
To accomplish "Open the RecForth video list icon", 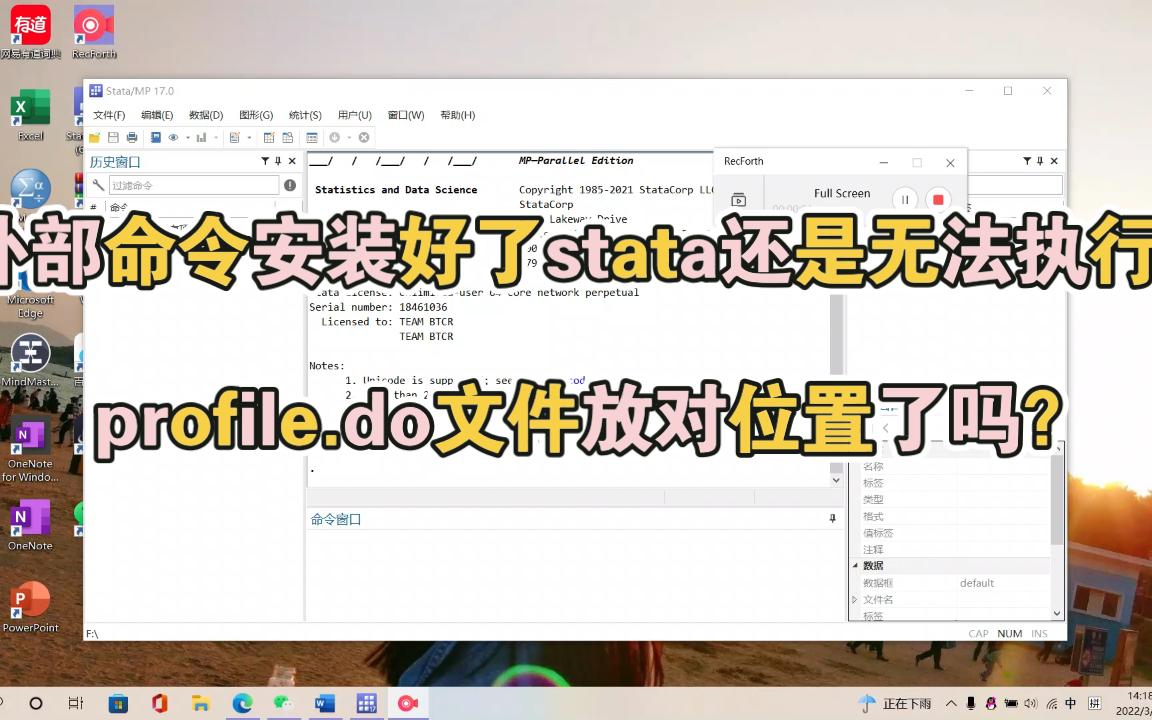I will pyautogui.click(x=738, y=199).
